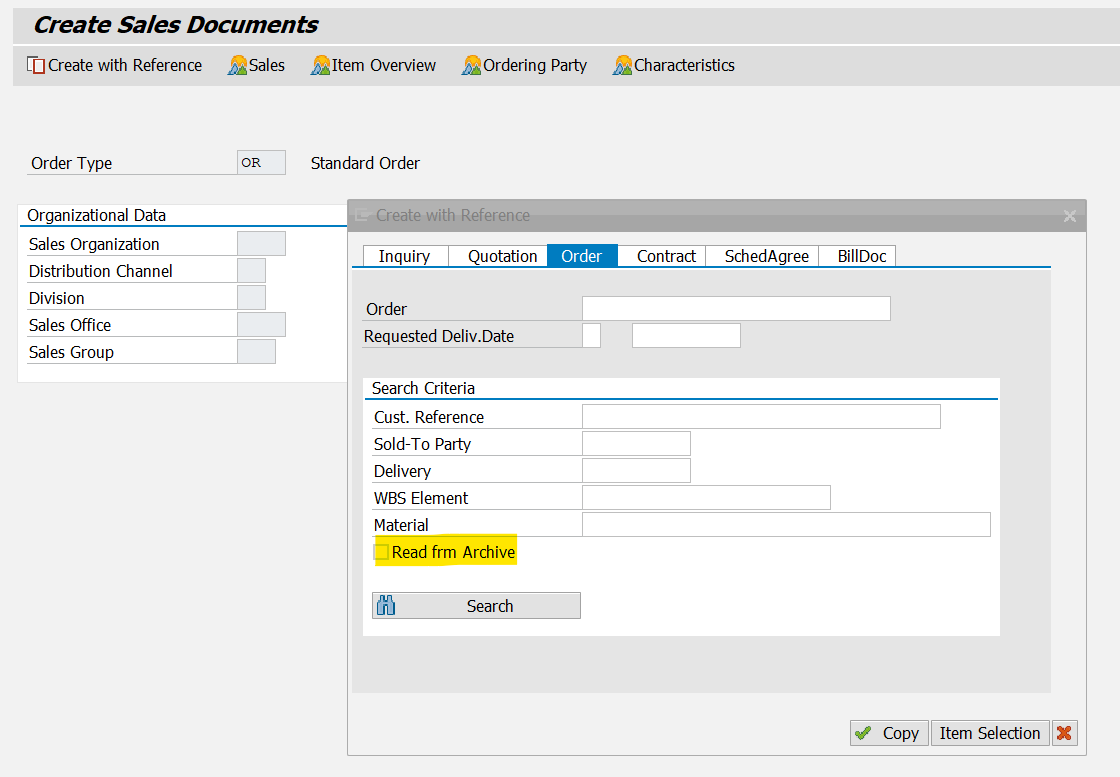Click the green checkmark icon on Copy
This screenshot has height=777, width=1120.
pos(863,733)
